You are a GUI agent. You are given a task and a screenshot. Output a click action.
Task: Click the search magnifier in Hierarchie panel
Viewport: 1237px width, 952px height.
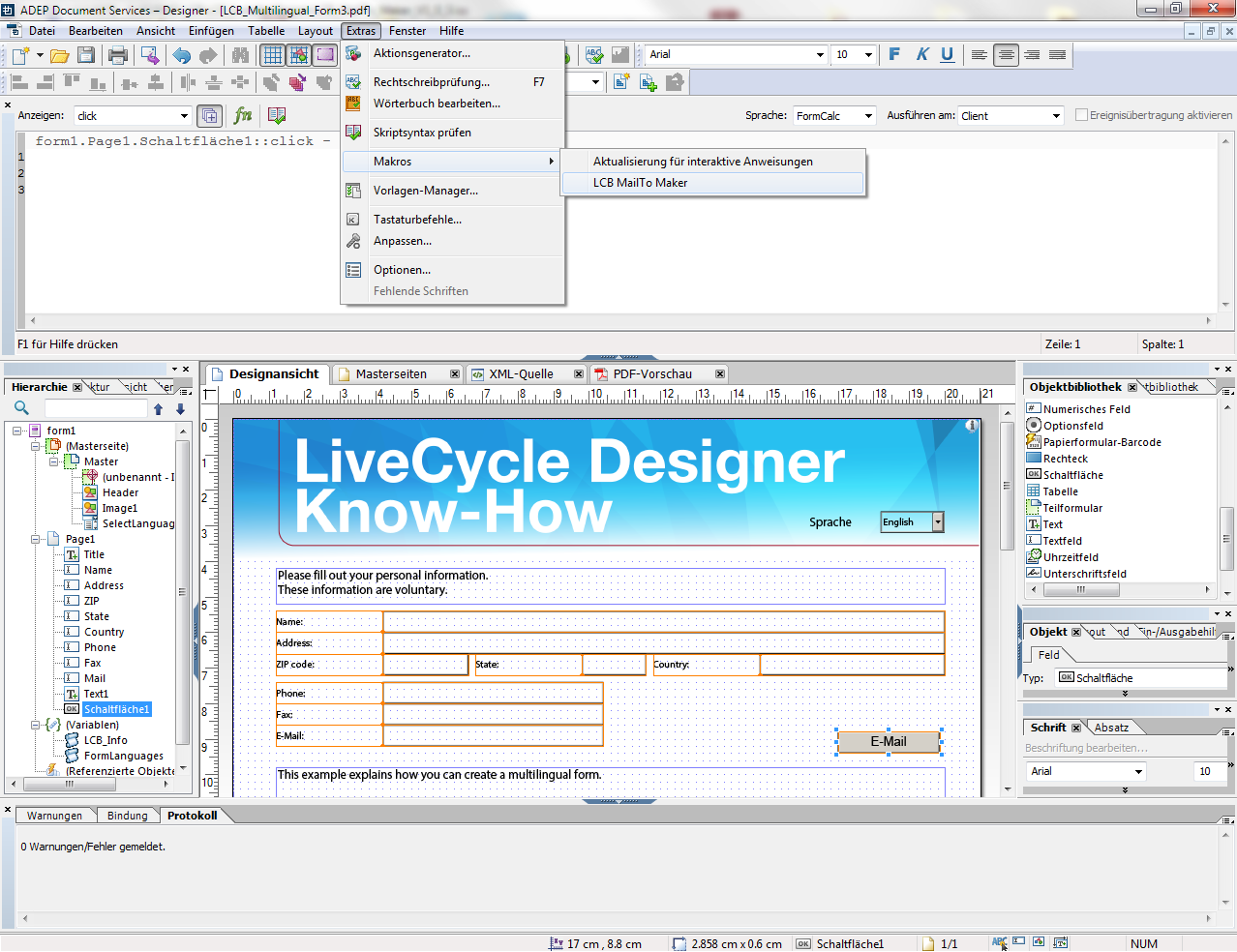pyautogui.click(x=21, y=408)
